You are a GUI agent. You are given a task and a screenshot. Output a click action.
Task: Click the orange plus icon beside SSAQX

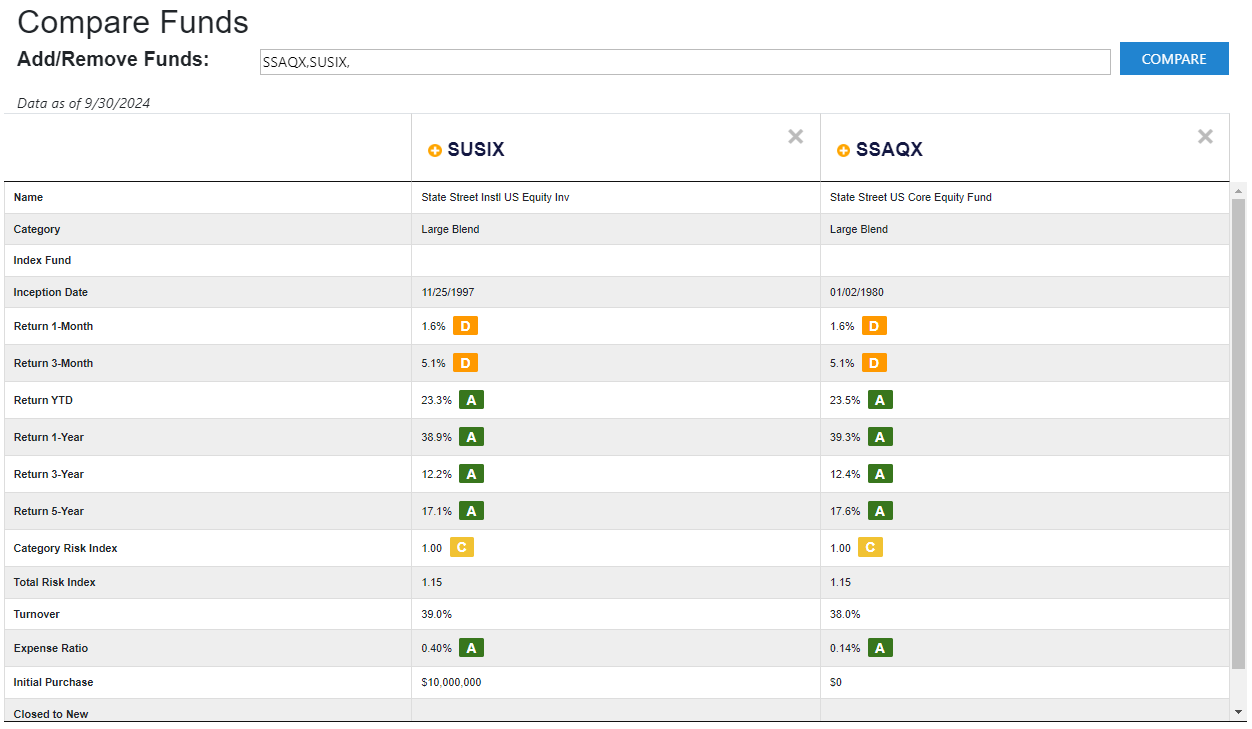843,150
